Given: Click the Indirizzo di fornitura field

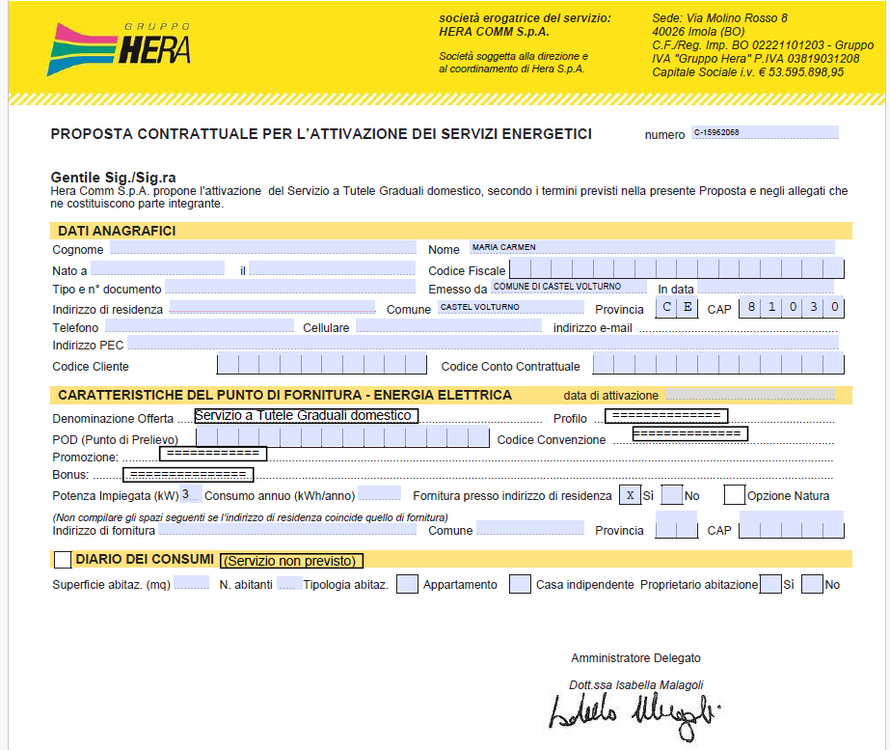Looking at the screenshot, I should pyautogui.click(x=287, y=528).
